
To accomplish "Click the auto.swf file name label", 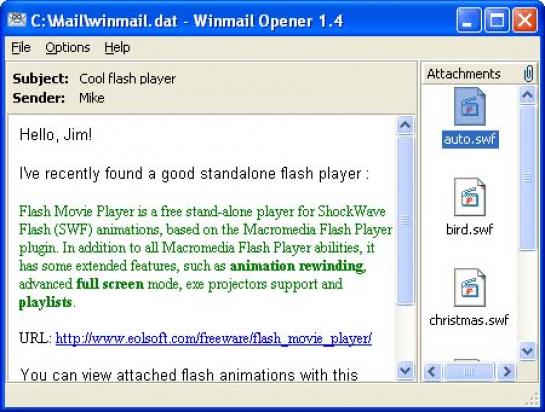I will 470,139.
